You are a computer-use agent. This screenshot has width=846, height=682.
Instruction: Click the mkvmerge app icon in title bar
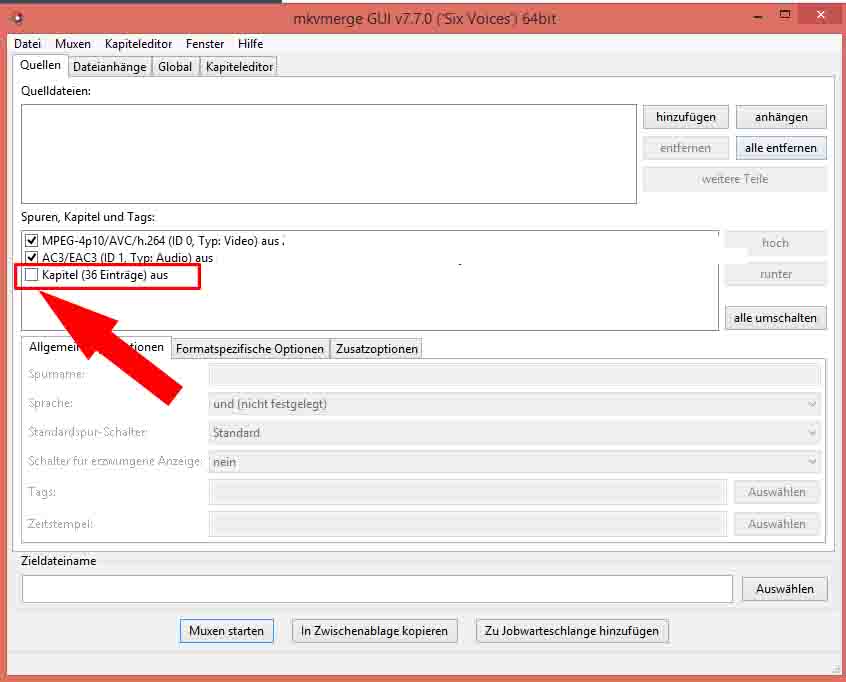(x=17, y=19)
